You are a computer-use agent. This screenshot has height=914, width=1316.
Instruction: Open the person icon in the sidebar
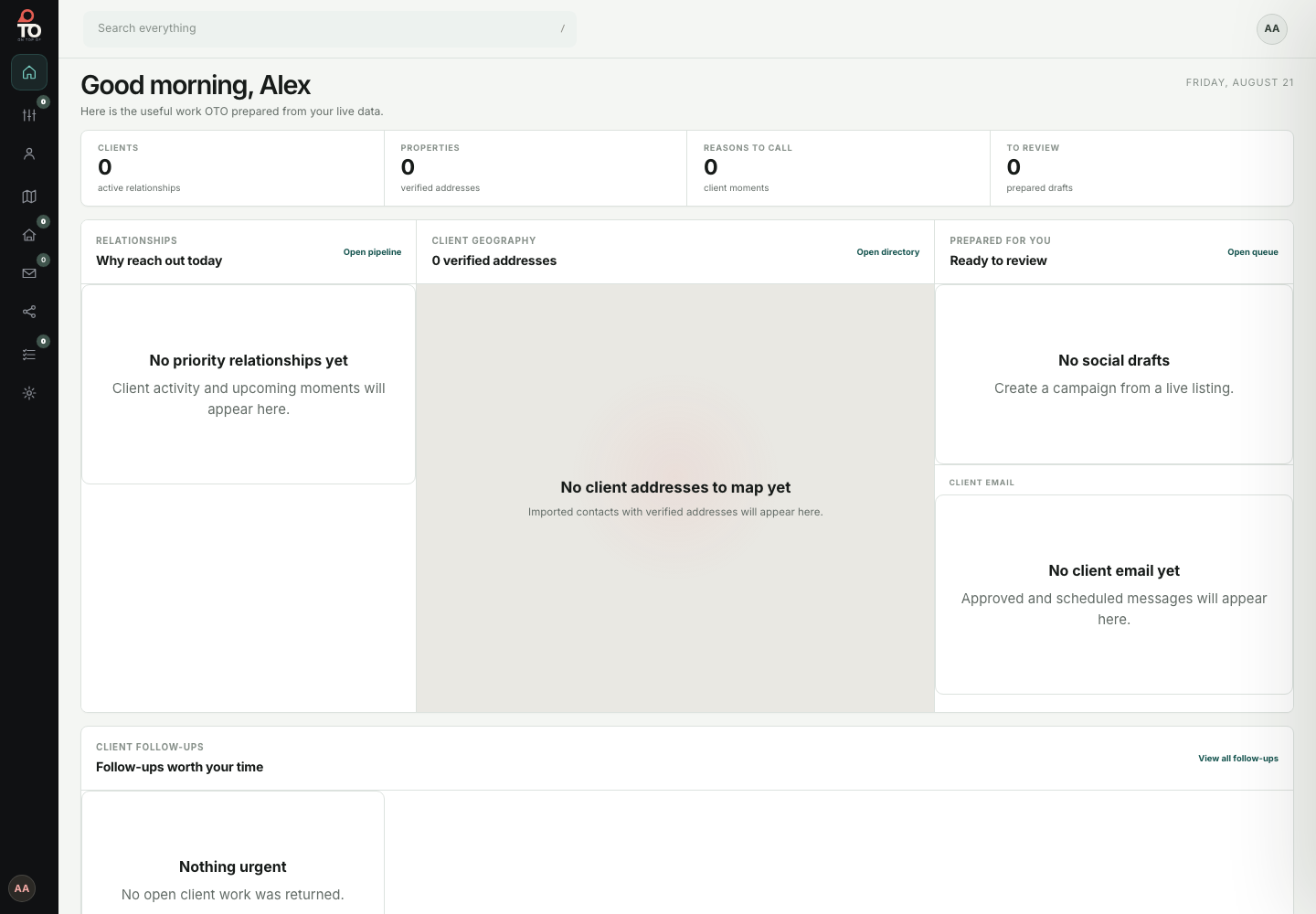click(x=29, y=154)
